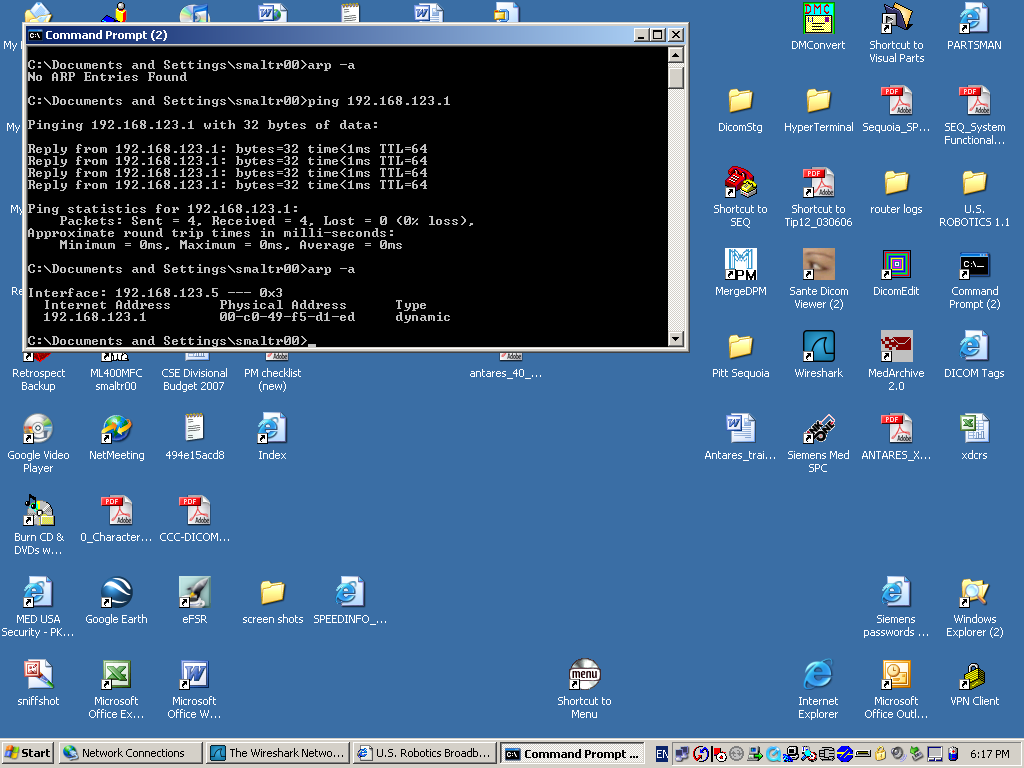1024x768 pixels.
Task: Switch to the Wireshark taskbar window
Action: 277,753
